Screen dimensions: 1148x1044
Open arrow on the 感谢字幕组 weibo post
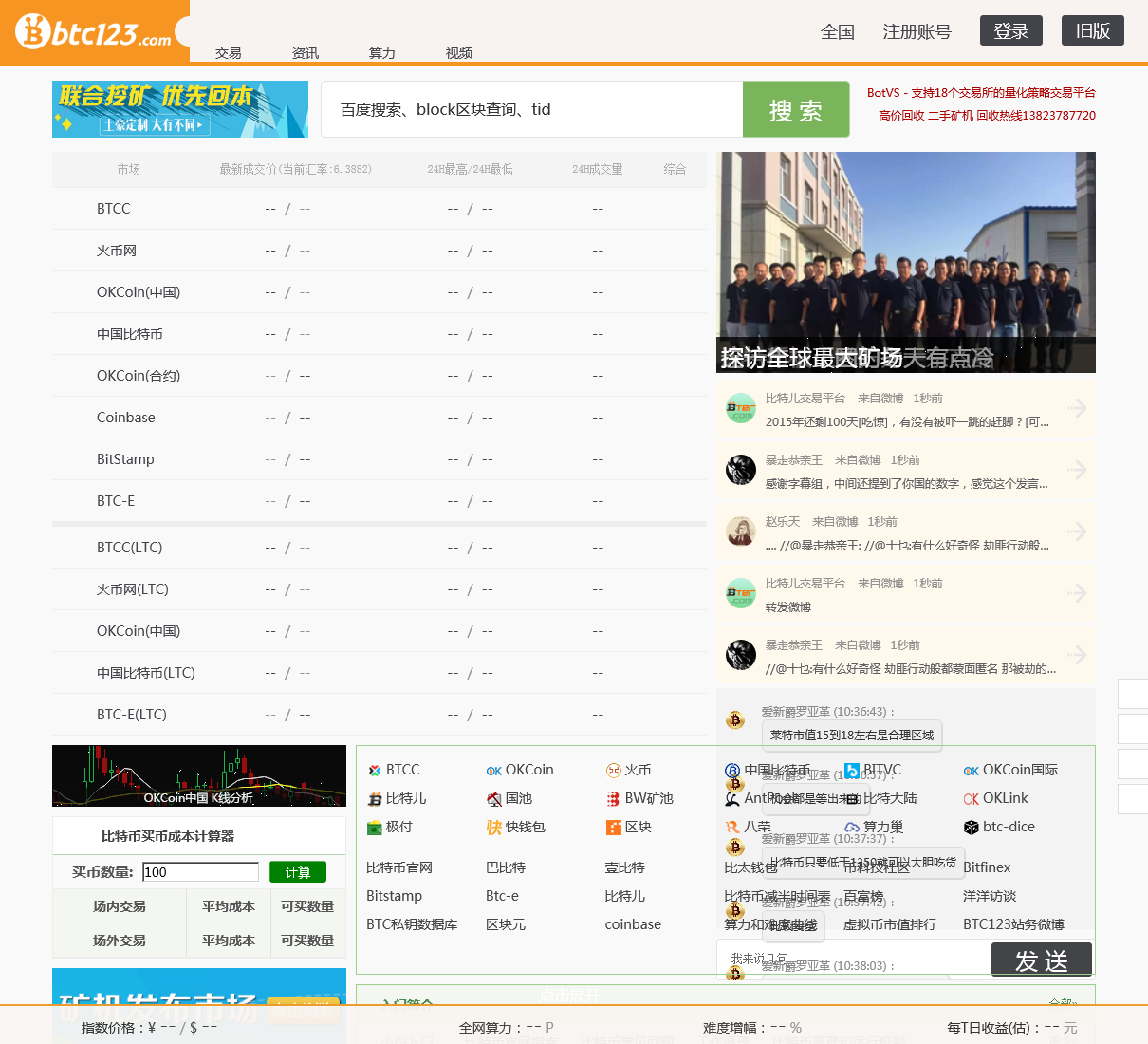coord(1077,470)
